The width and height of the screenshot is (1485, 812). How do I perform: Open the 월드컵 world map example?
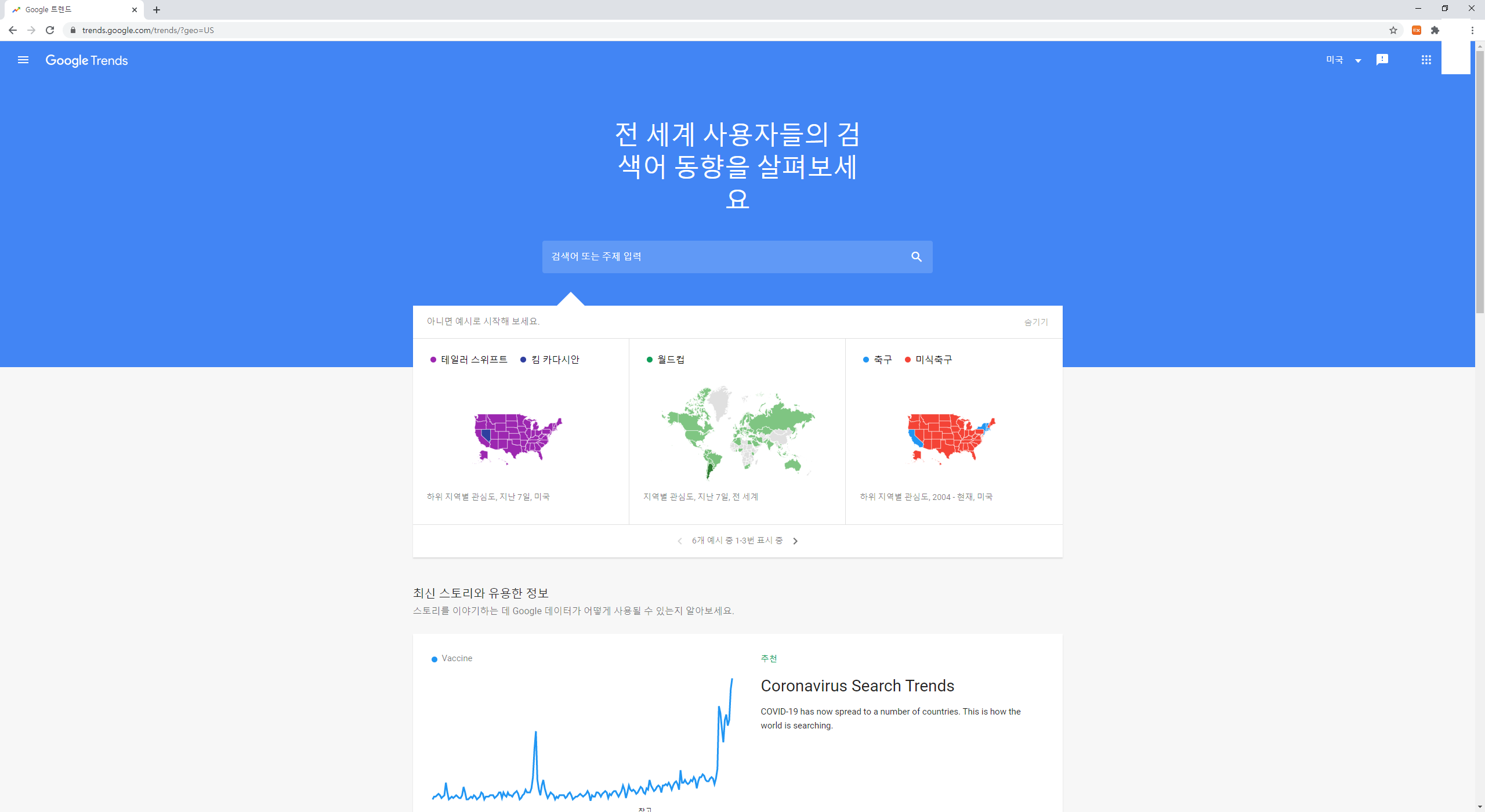point(737,432)
